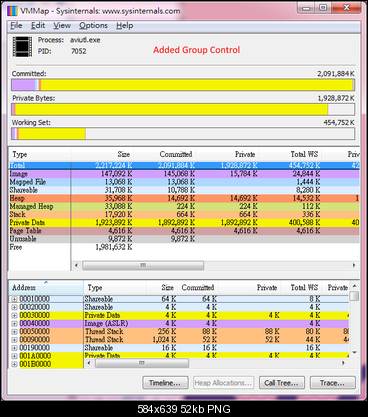The height and width of the screenshot is (417, 368).
Task: Click the Timeline... button
Action: (165, 383)
